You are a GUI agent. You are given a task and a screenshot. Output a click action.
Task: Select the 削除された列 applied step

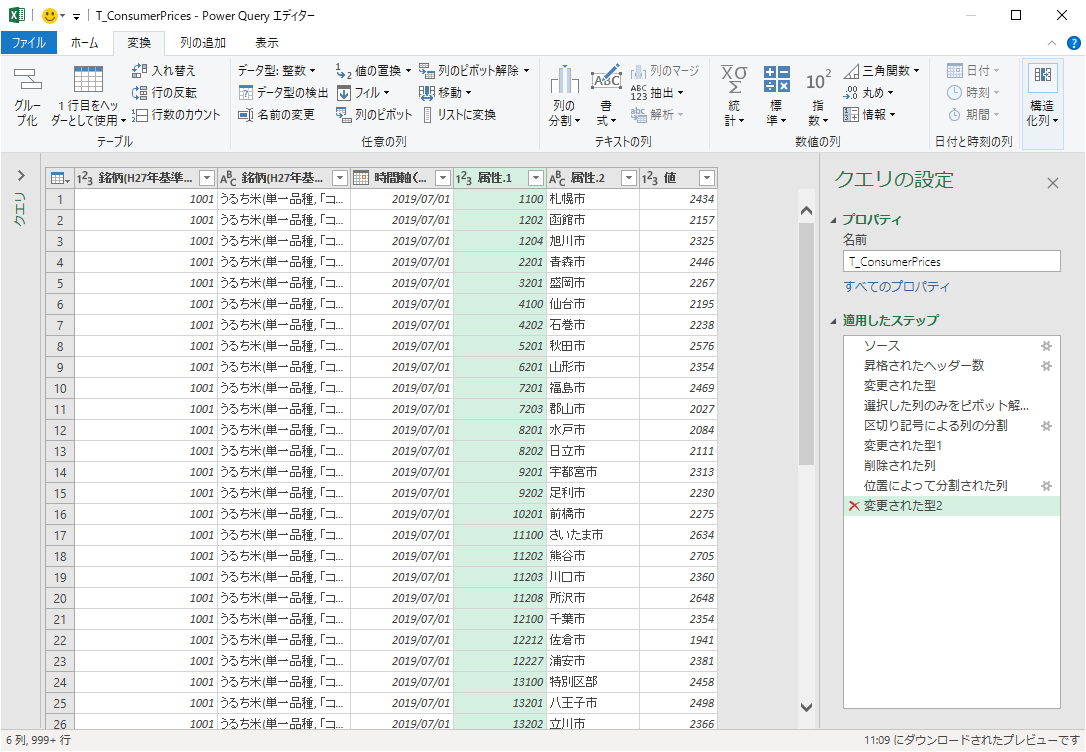[899, 466]
